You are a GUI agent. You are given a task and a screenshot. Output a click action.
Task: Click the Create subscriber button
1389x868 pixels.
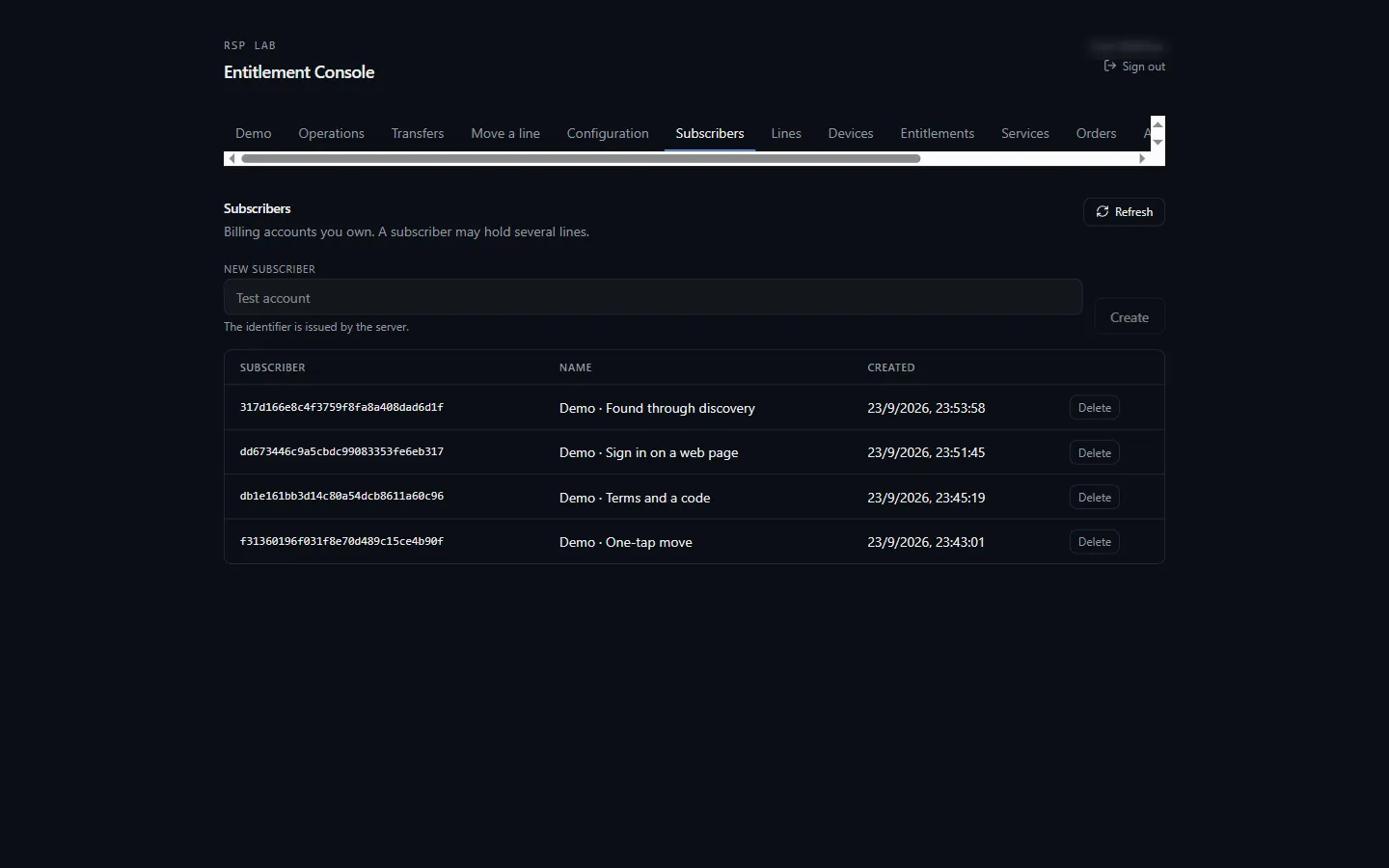pos(1130,317)
